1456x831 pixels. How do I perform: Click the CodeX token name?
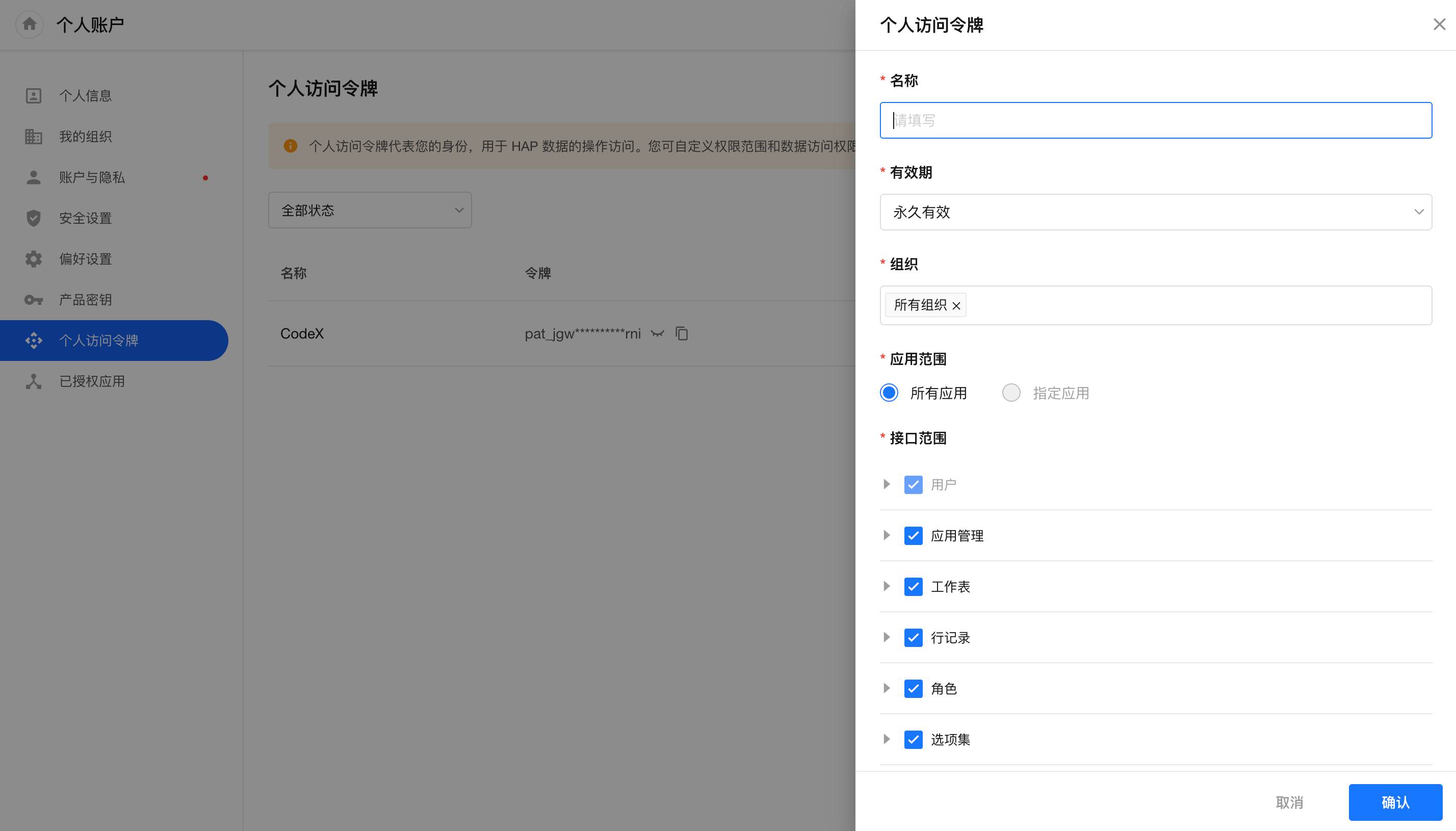[302, 333]
